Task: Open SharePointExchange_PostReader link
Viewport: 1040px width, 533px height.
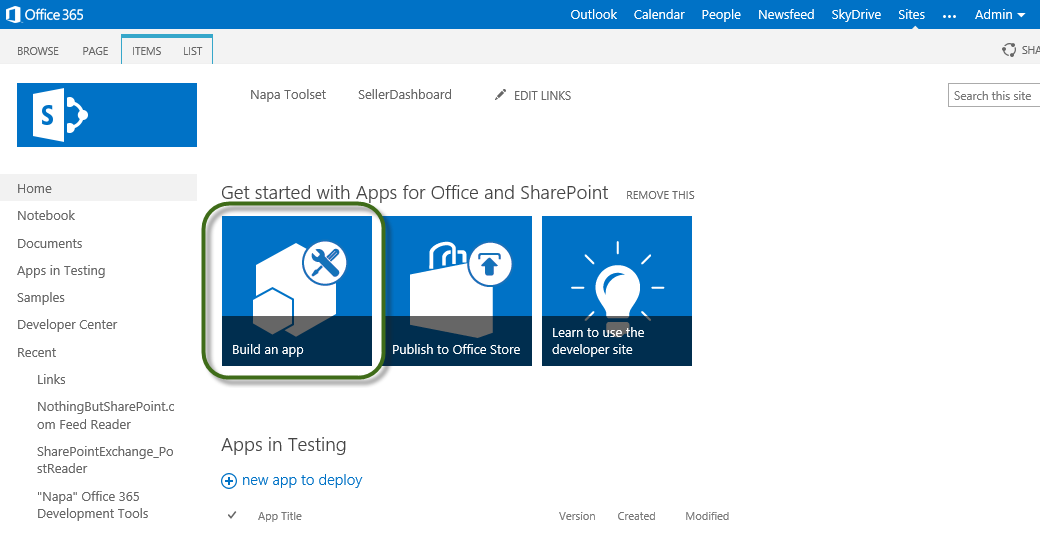Action: 105,460
